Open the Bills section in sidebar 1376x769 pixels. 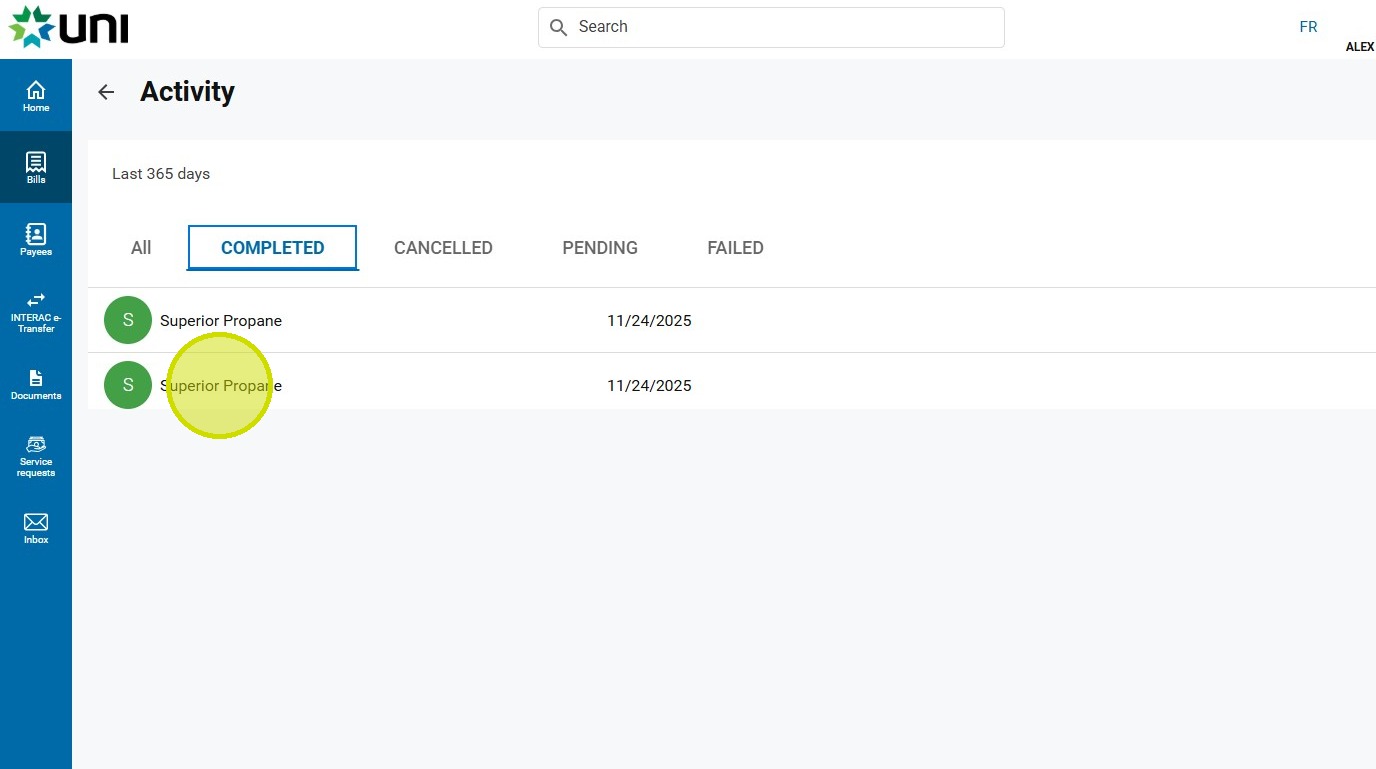36,167
